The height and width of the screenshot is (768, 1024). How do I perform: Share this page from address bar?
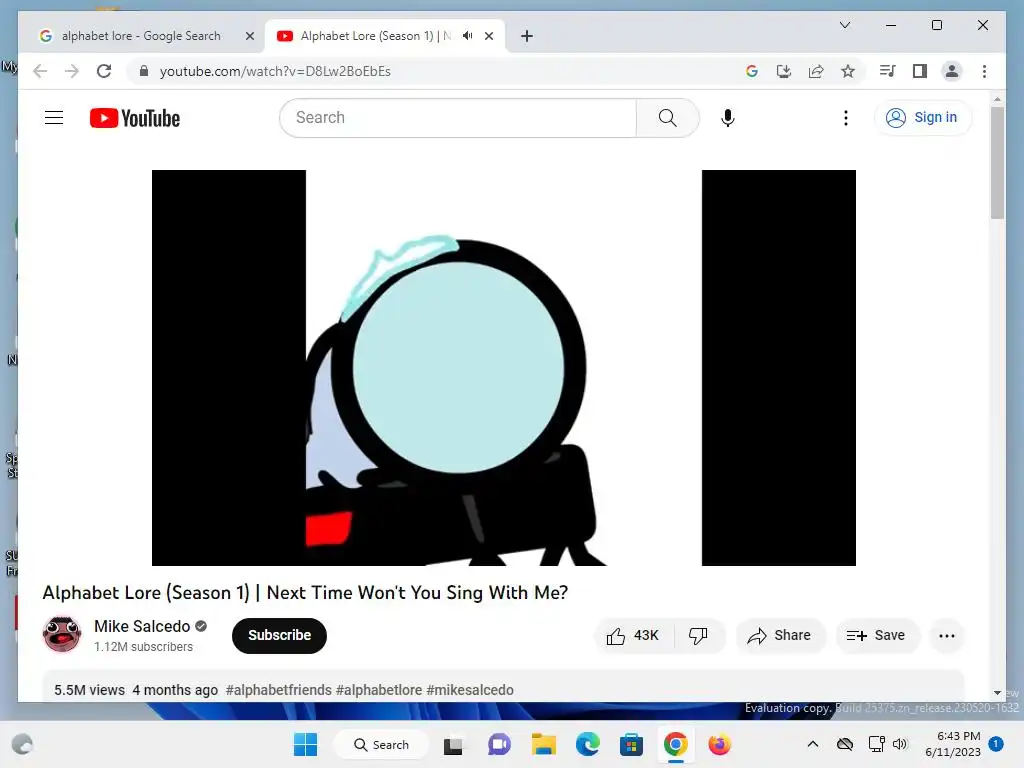[816, 71]
